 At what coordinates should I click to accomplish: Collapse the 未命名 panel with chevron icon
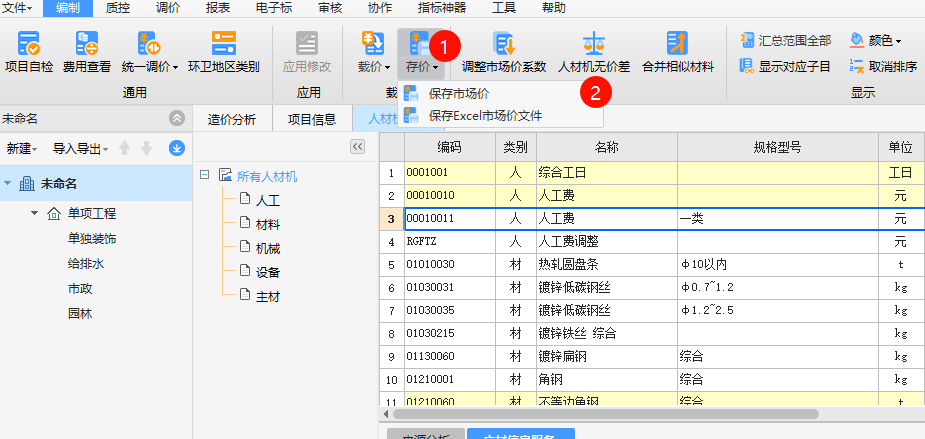176,119
